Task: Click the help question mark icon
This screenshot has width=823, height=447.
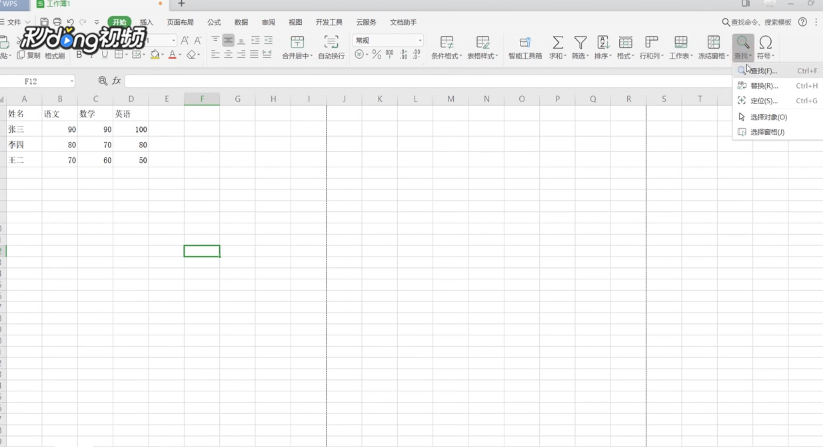Action: point(803,22)
